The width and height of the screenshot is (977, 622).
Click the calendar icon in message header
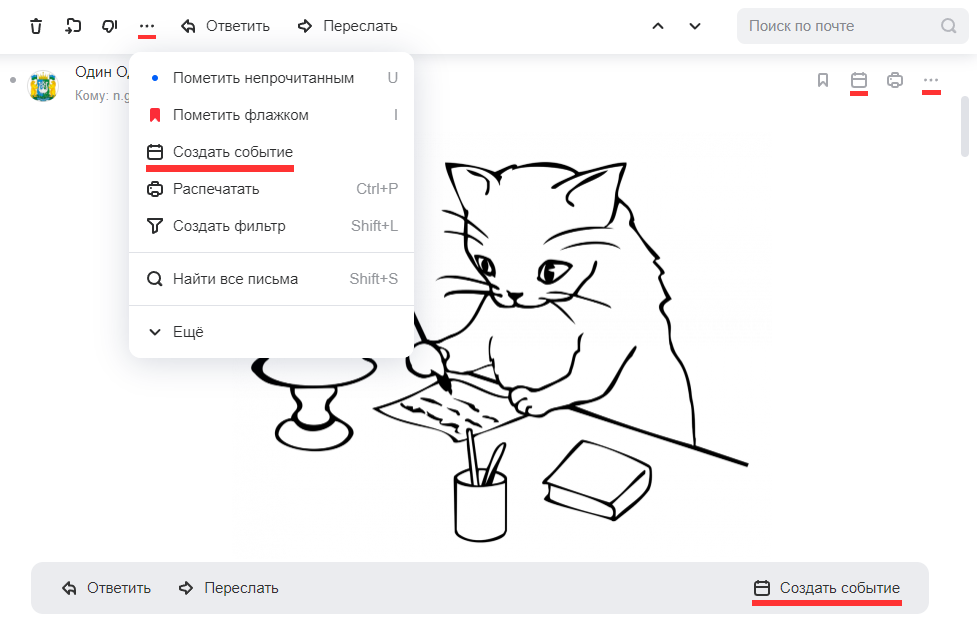pos(858,80)
